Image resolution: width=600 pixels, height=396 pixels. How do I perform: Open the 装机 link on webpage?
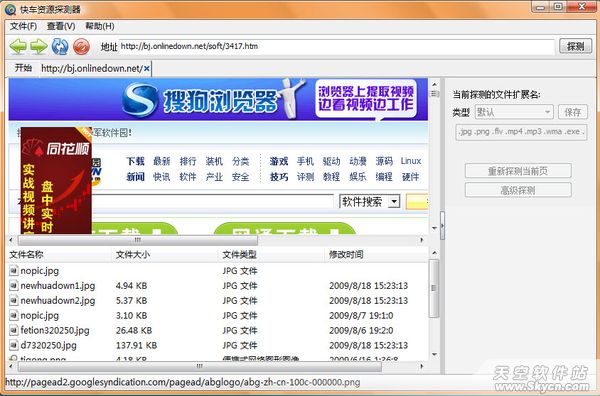pos(214,161)
